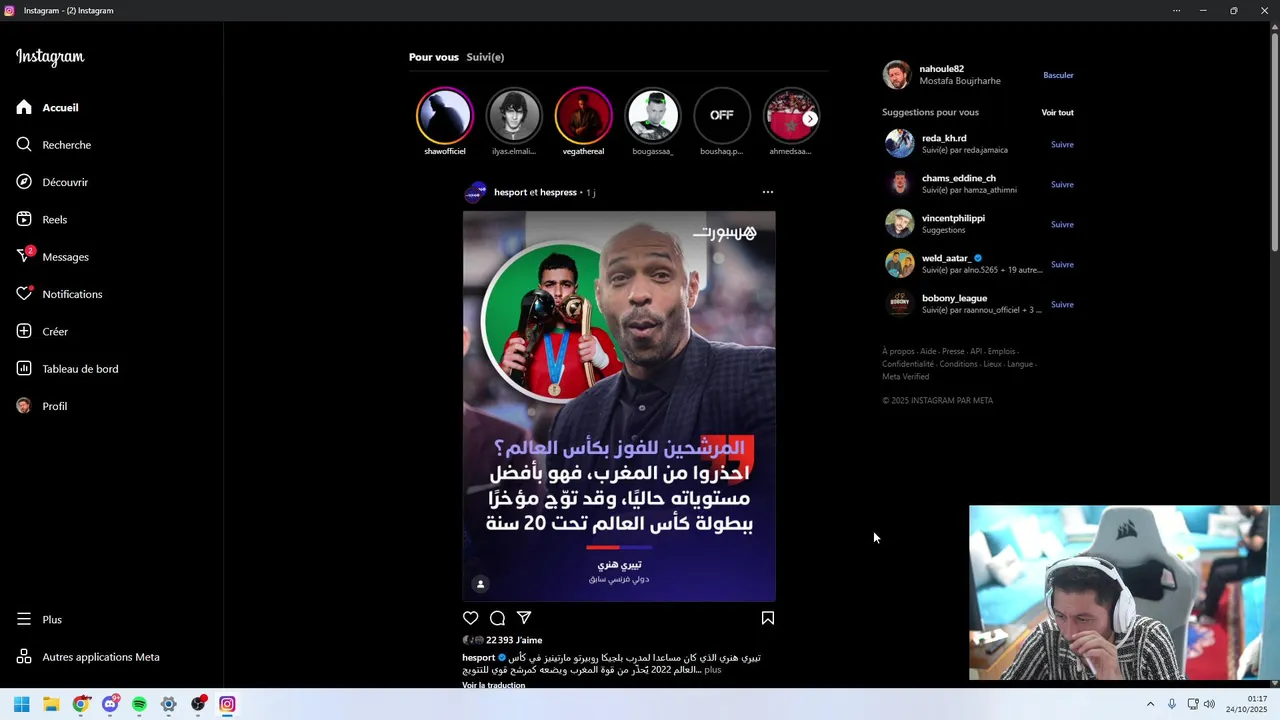Viewport: 1280px width, 720px height.
Task: Open the Meta Verified footer link
Action: (905, 377)
